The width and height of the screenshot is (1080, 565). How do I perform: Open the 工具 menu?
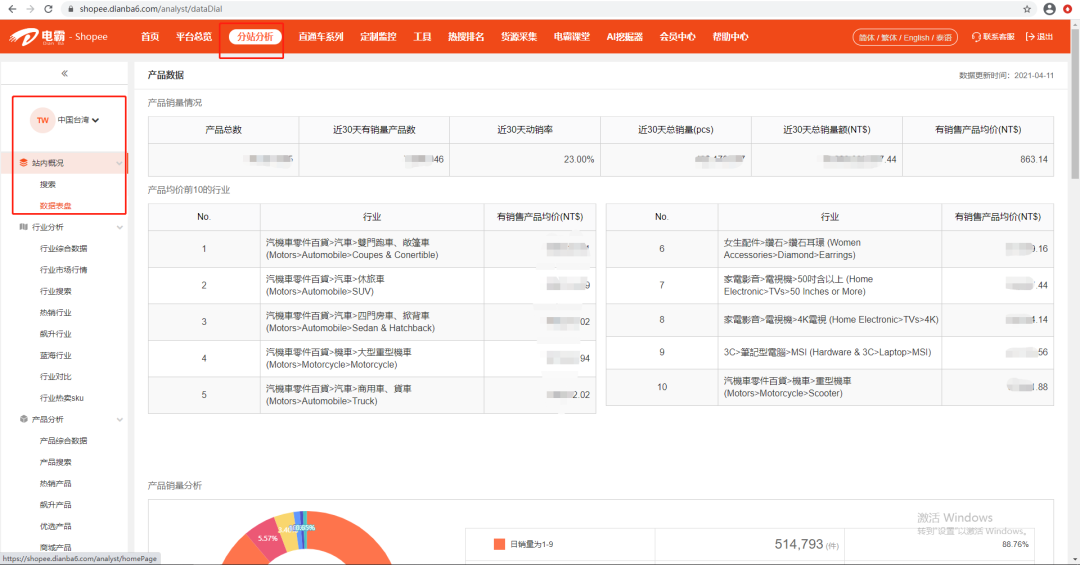tap(422, 37)
